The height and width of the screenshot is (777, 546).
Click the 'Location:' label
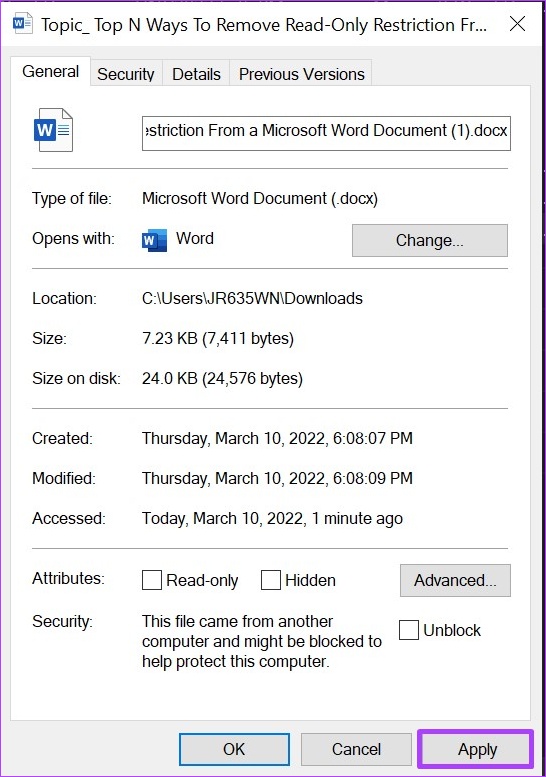coord(64,298)
